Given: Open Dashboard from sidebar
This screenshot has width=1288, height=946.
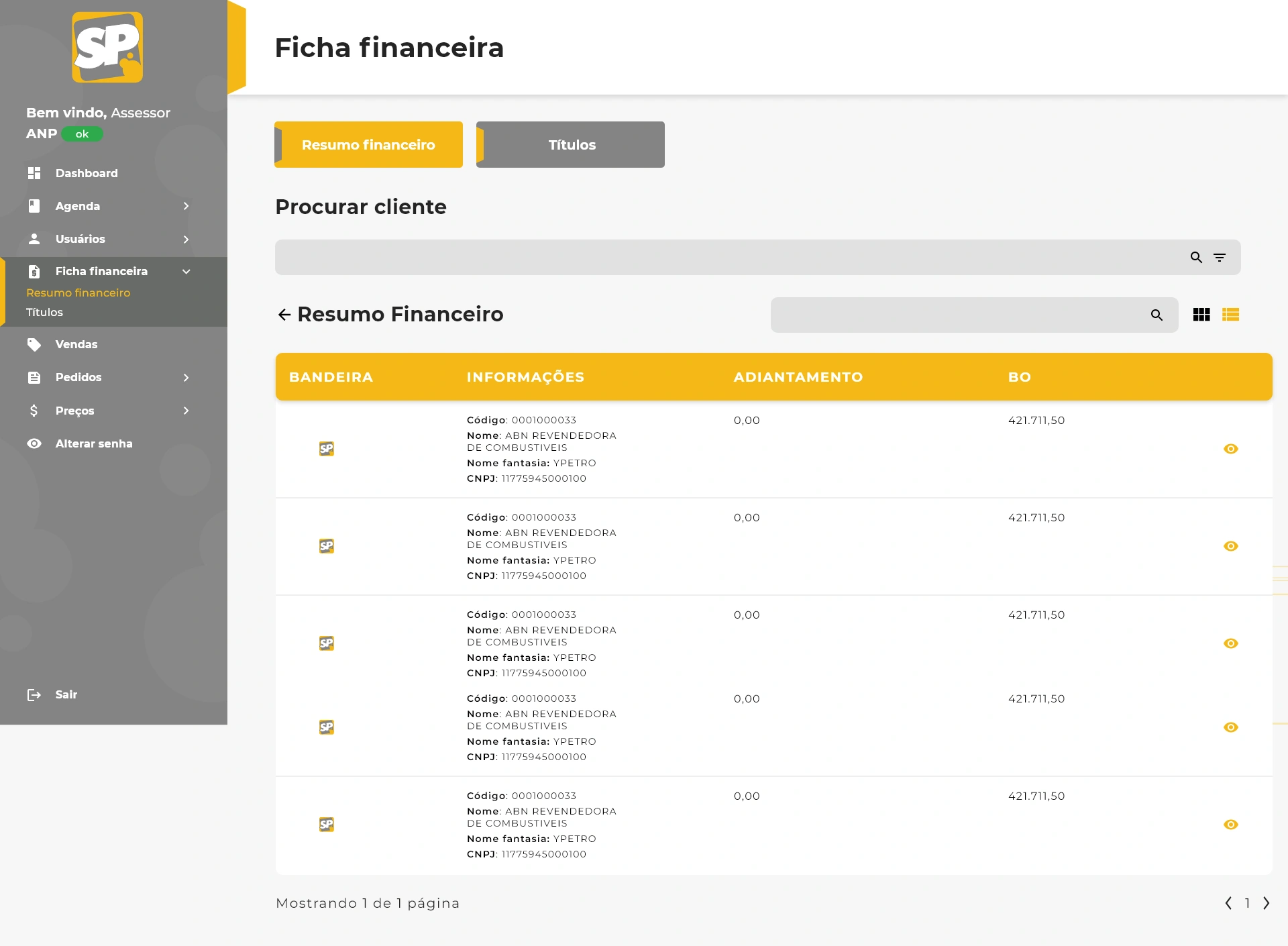Looking at the screenshot, I should pyautogui.click(x=86, y=173).
